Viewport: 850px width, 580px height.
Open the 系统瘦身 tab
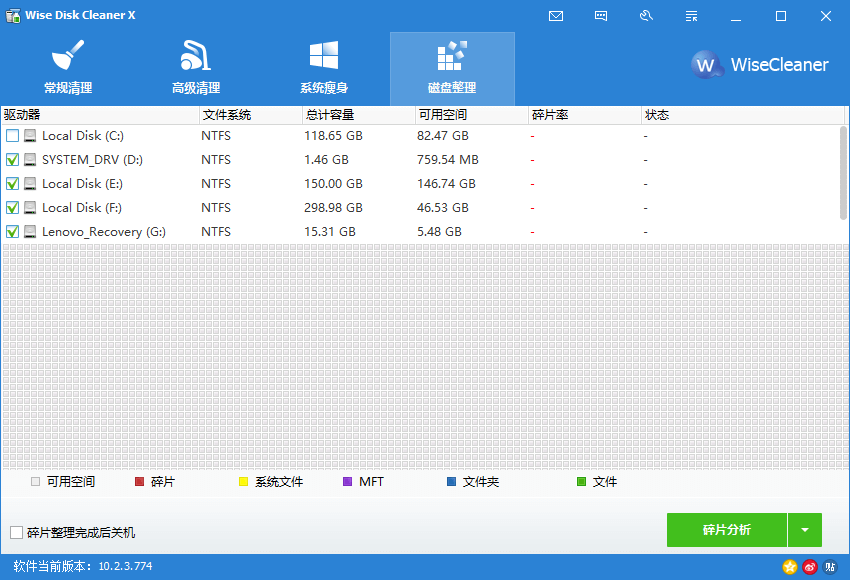(324, 68)
